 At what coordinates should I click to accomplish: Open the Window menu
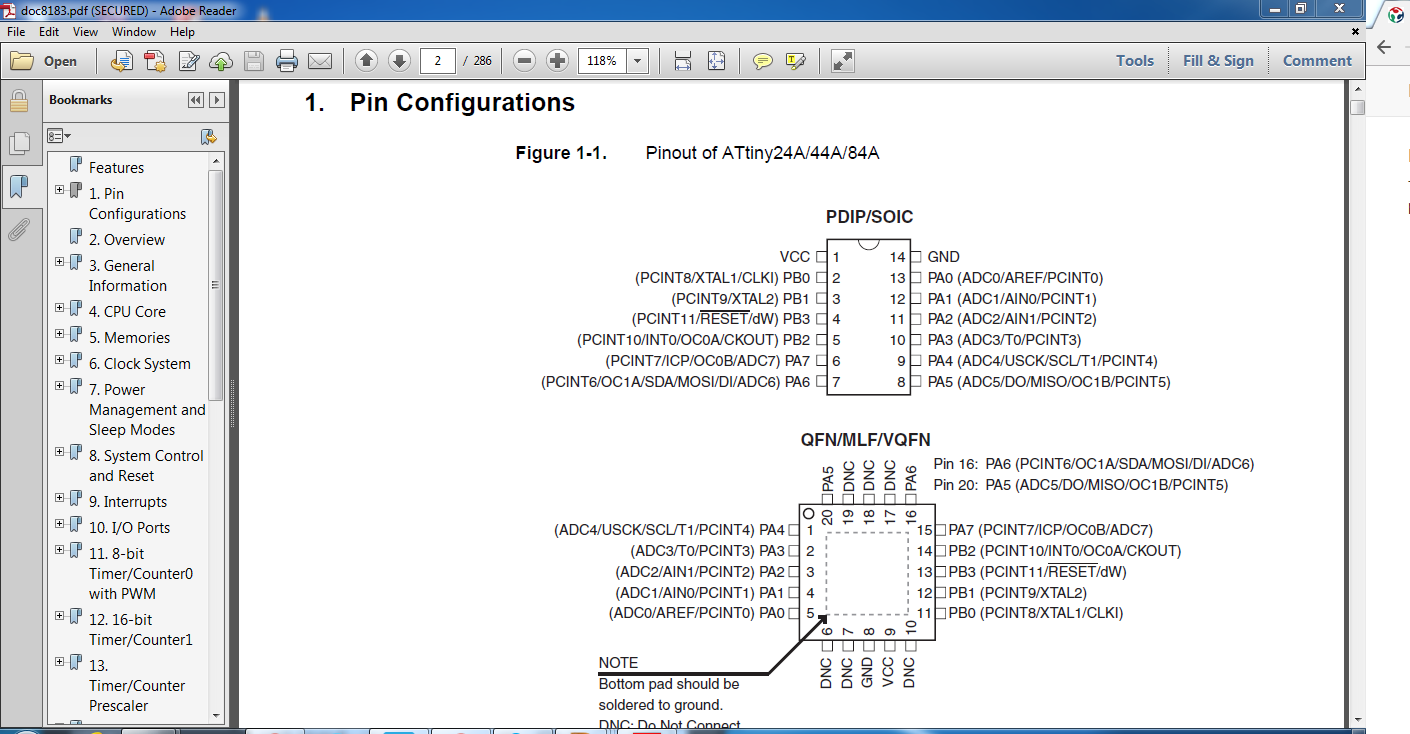(133, 32)
